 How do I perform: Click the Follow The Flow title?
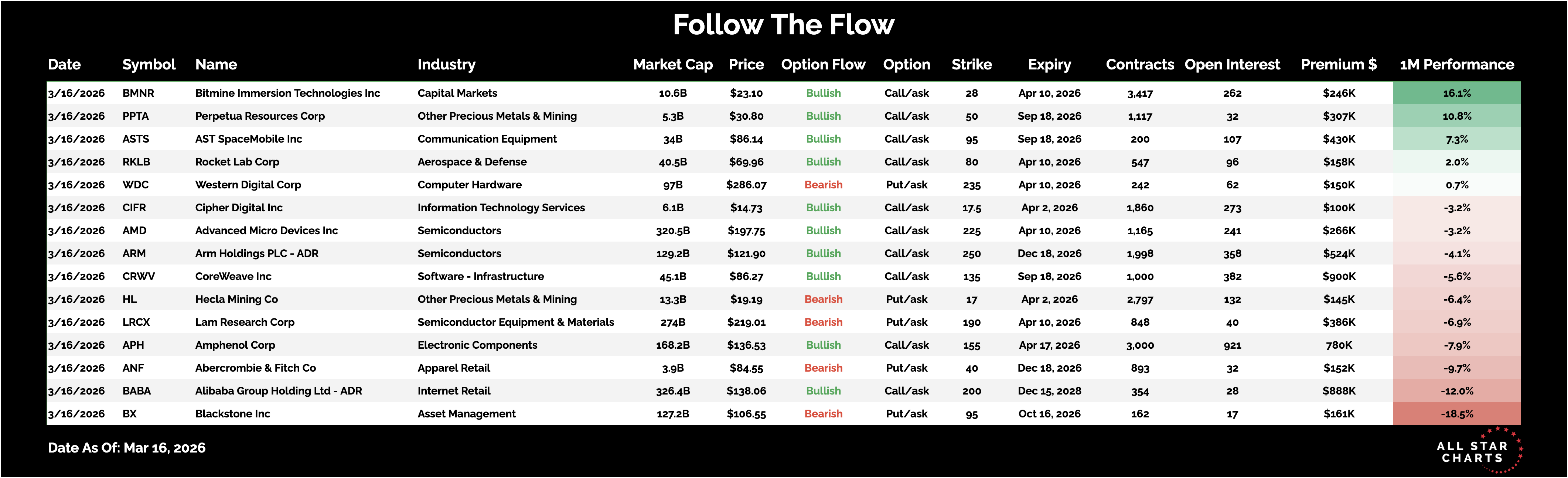coord(783,25)
